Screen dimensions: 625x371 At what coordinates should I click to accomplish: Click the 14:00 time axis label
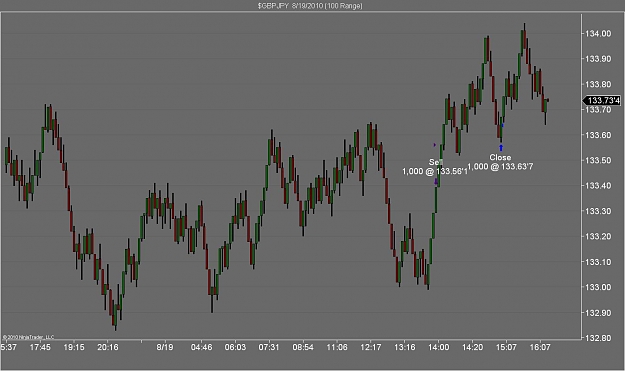coord(438,347)
